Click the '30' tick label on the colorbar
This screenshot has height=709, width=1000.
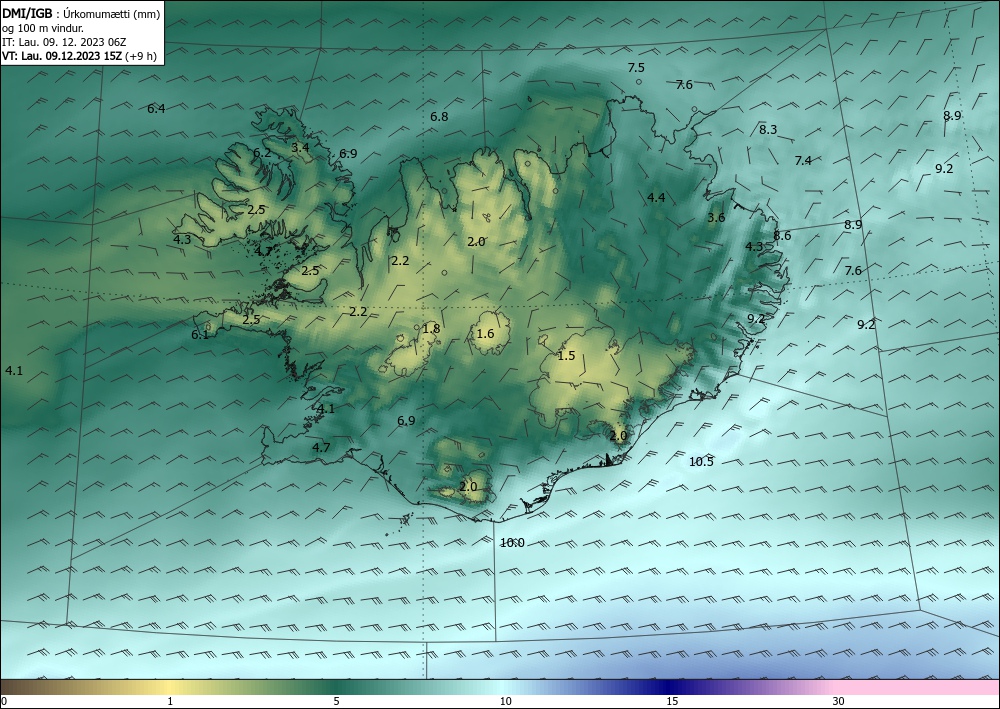tap(839, 702)
